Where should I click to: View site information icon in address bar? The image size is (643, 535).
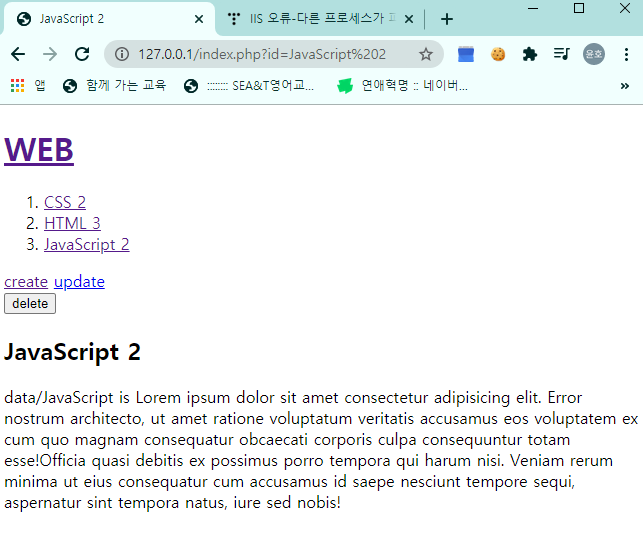pos(122,54)
